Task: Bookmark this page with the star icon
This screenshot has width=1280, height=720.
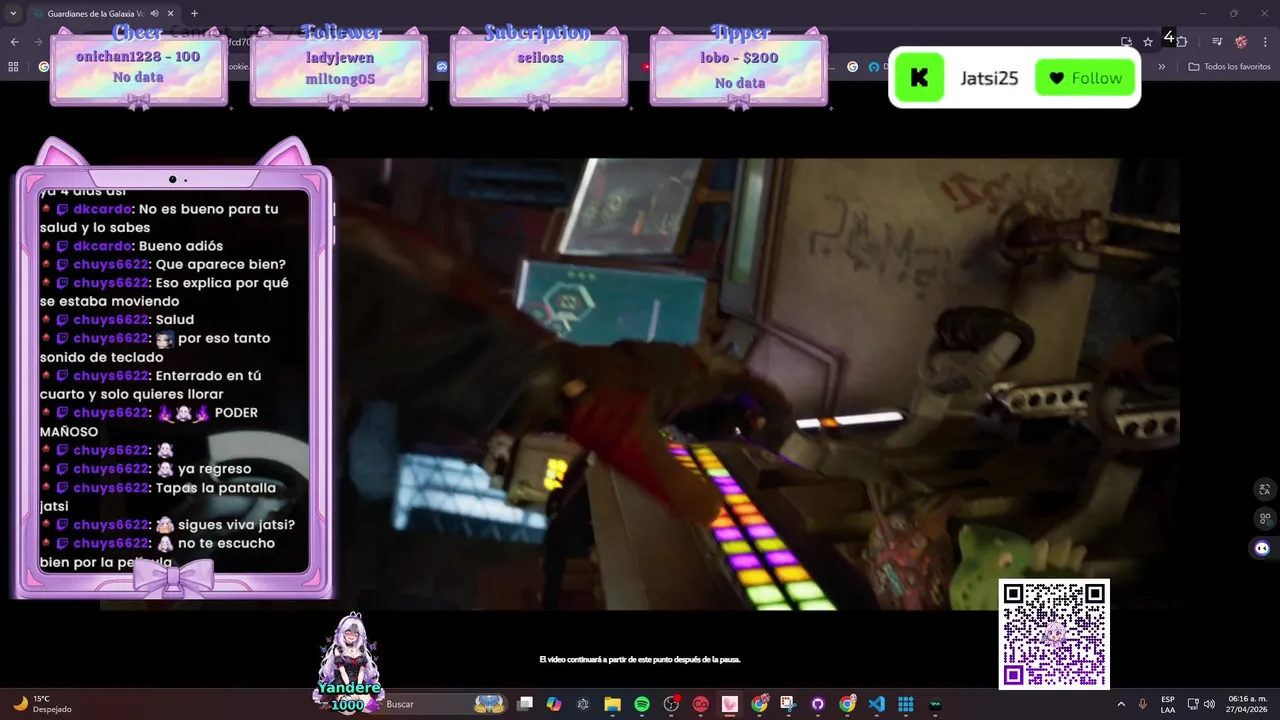Action: click(x=1148, y=42)
